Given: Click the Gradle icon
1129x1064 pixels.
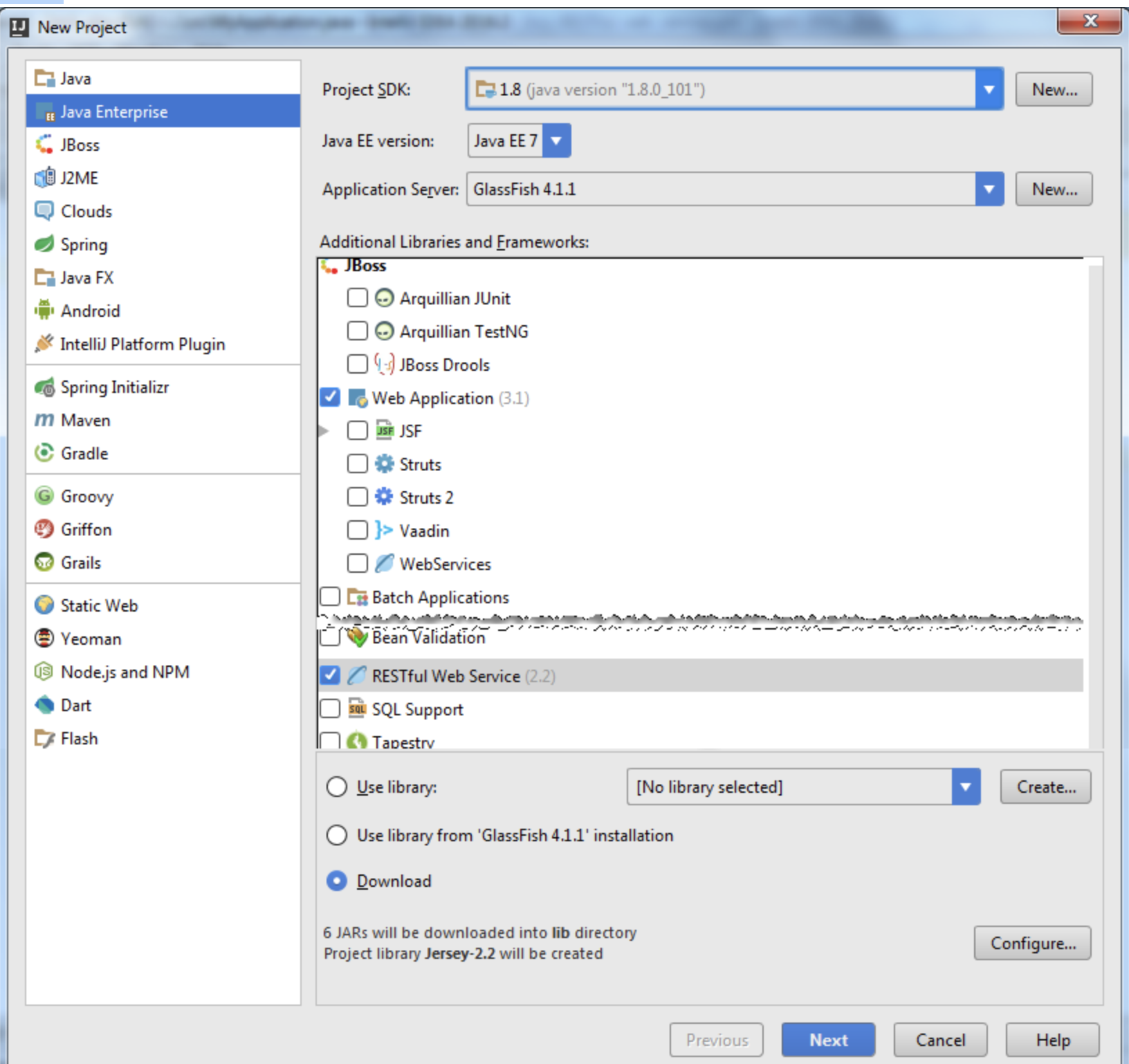Looking at the screenshot, I should tap(45, 453).
